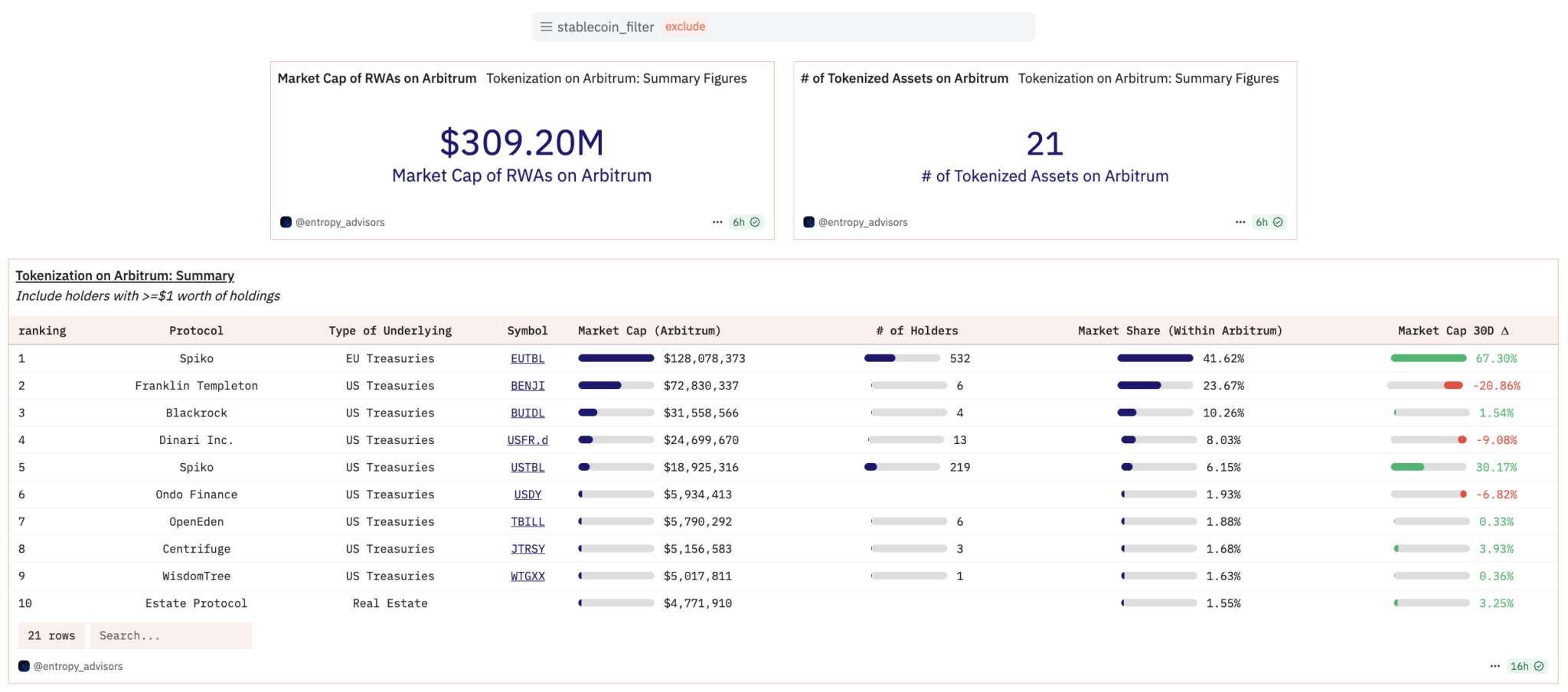Select the OpenEden protocol cell
Screen dimensions: 1568x692
196,521
